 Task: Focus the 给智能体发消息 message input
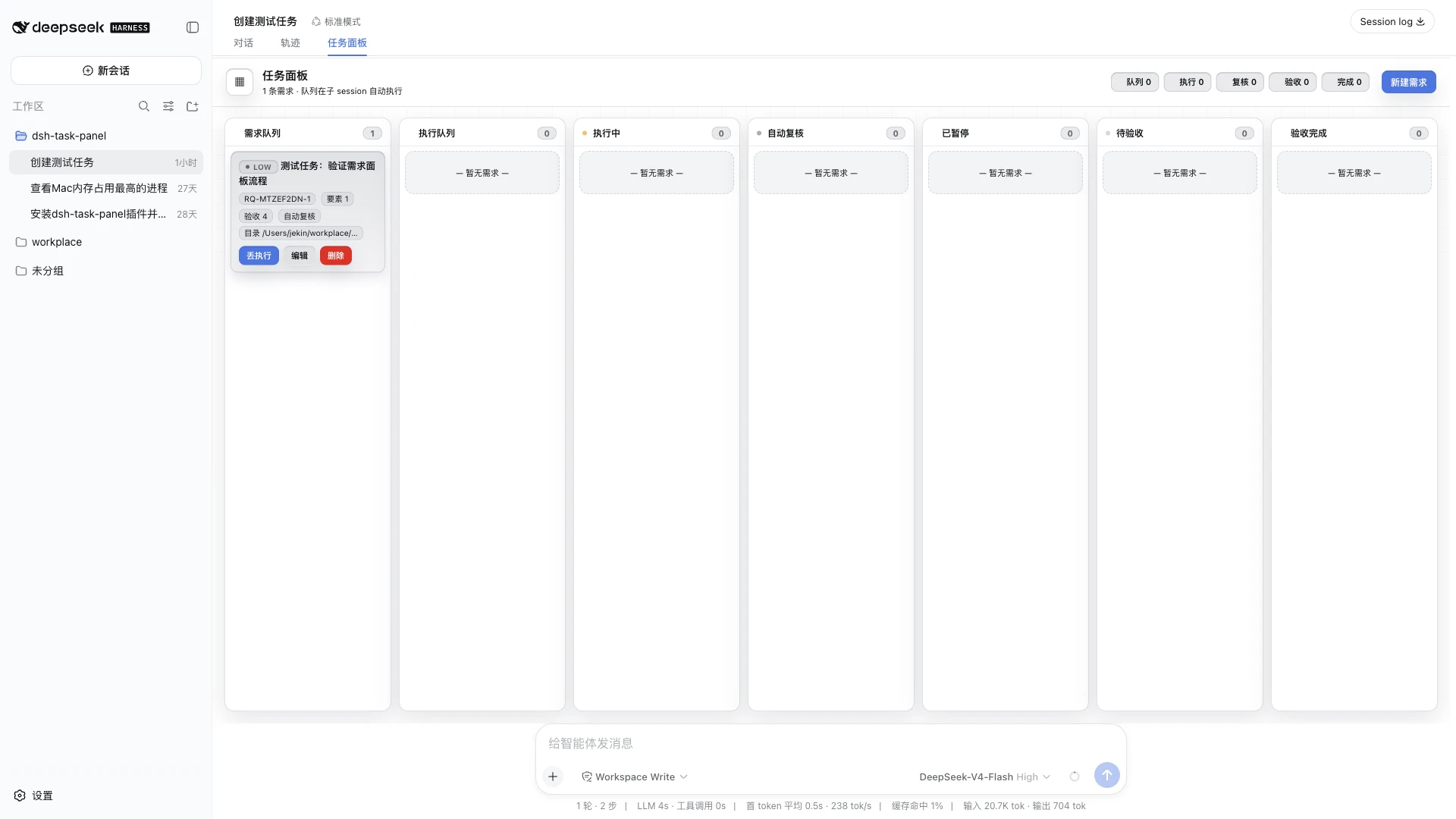pyautogui.click(x=830, y=743)
